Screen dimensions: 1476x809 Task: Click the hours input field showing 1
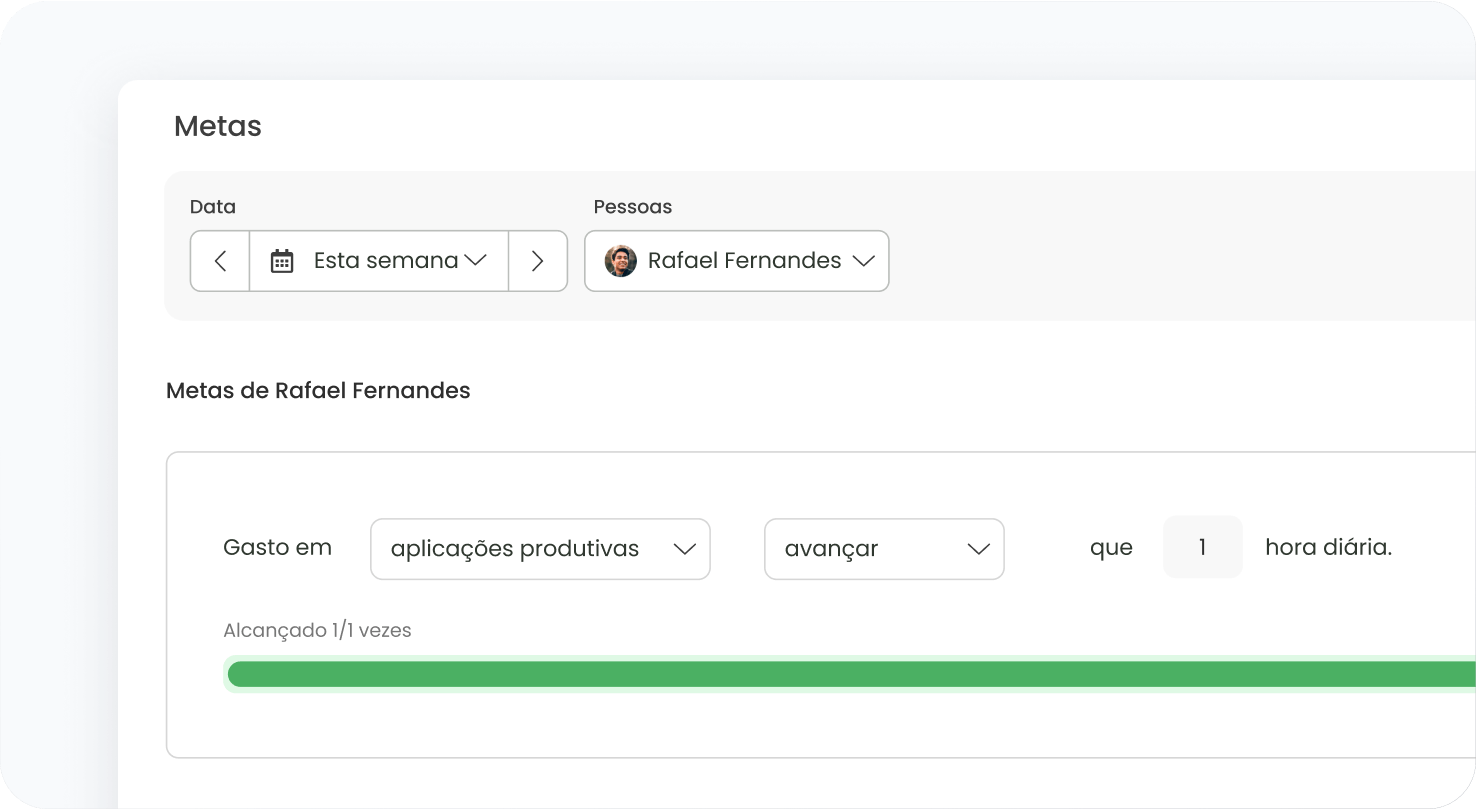pyautogui.click(x=1202, y=547)
